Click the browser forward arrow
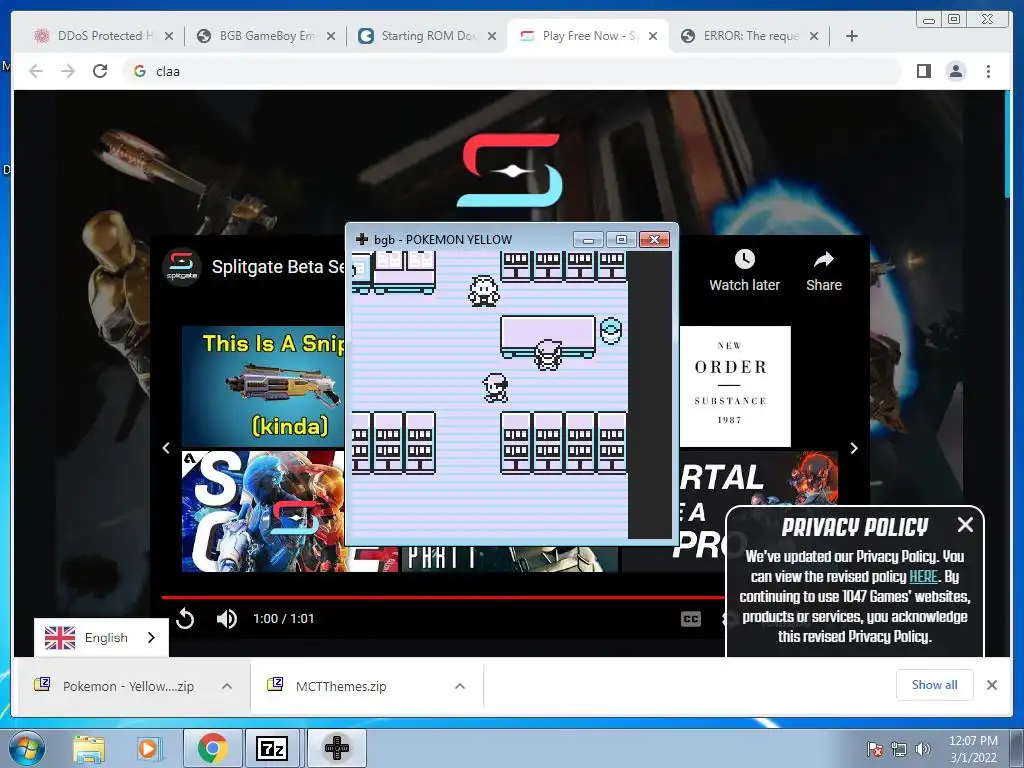The height and width of the screenshot is (768, 1024). [x=68, y=71]
